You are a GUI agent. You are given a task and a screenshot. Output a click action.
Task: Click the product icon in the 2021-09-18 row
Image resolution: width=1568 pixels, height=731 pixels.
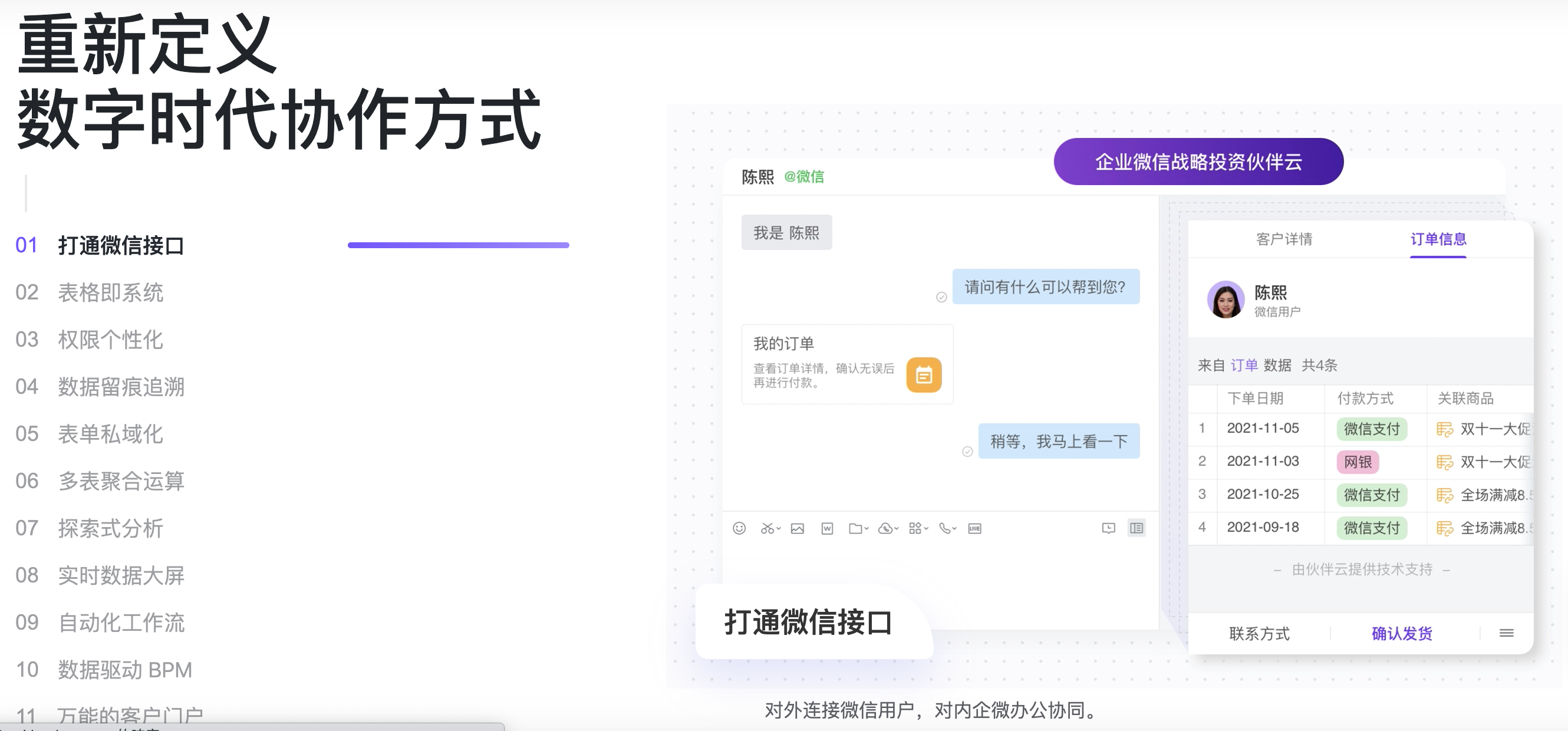pyautogui.click(x=1444, y=528)
